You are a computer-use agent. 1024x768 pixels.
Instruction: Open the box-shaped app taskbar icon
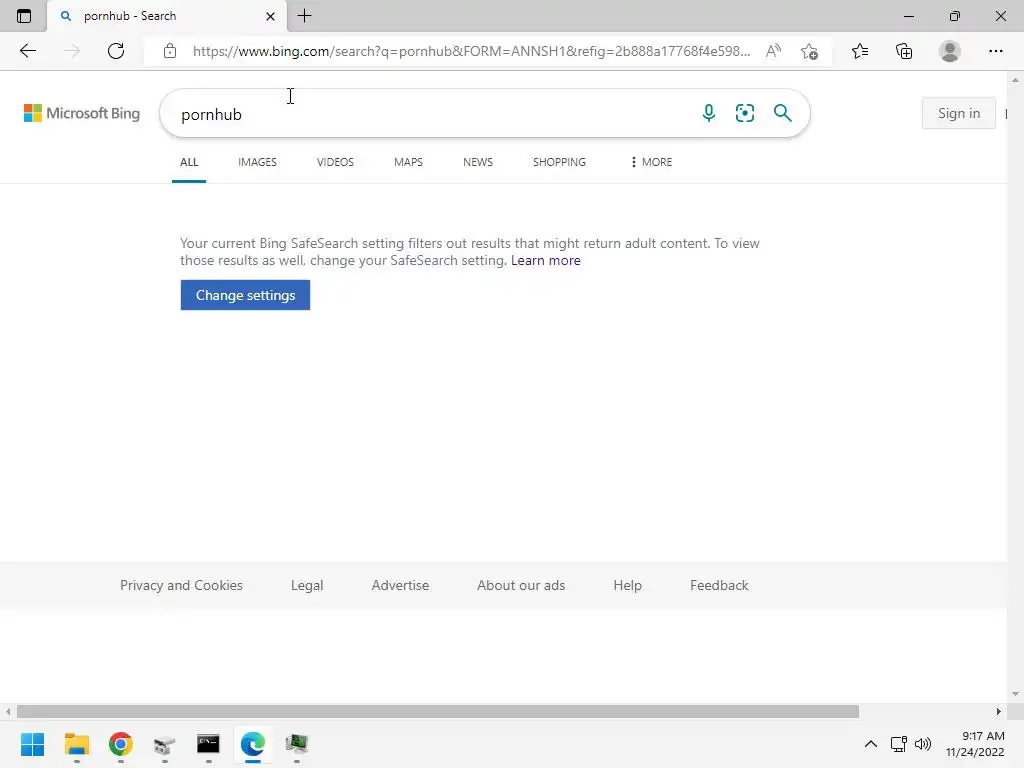point(165,744)
